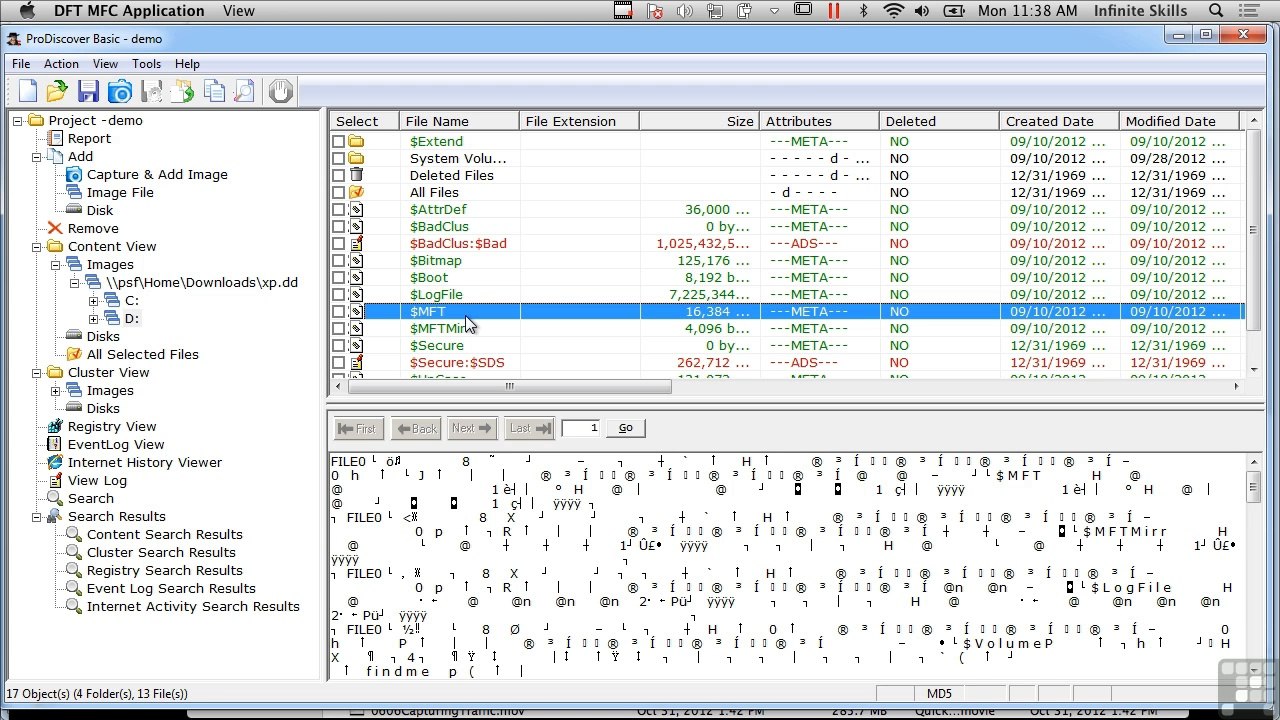Click the gray stop hand toolbar icon
The width and height of the screenshot is (1280, 720).
pyautogui.click(x=280, y=92)
